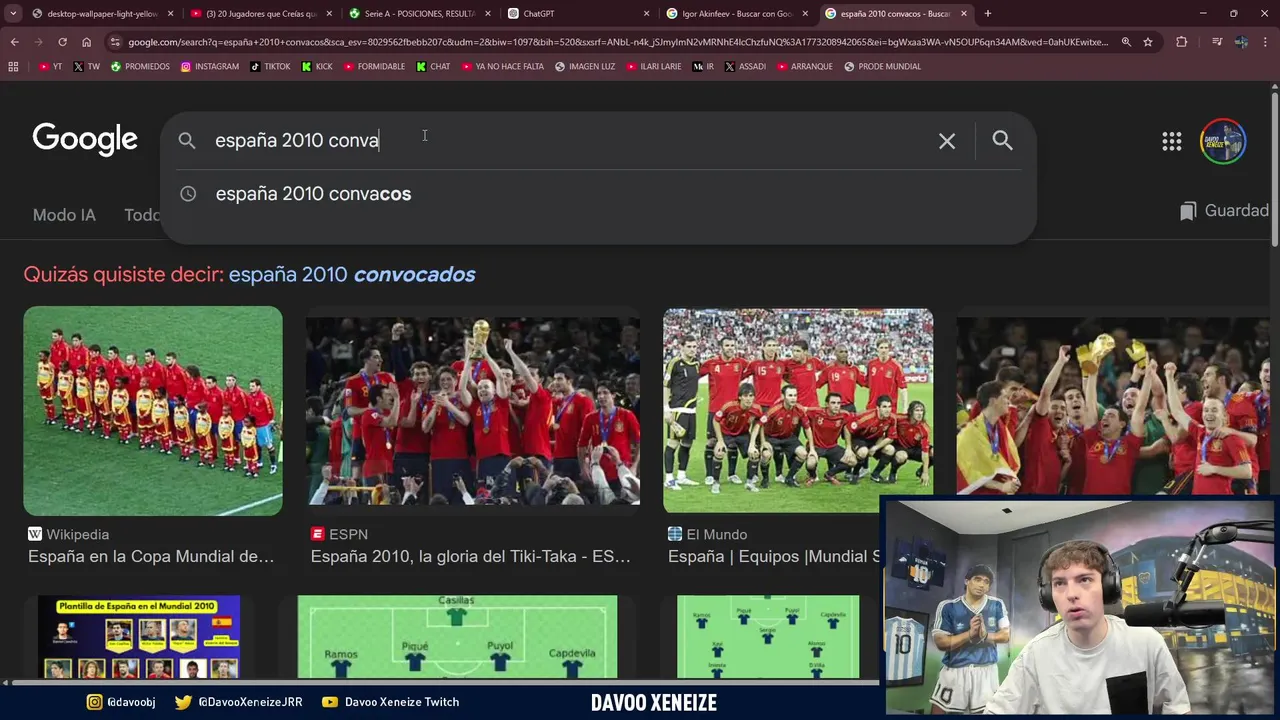Open the KICK bookmark
The image size is (1280, 720).
(317, 66)
